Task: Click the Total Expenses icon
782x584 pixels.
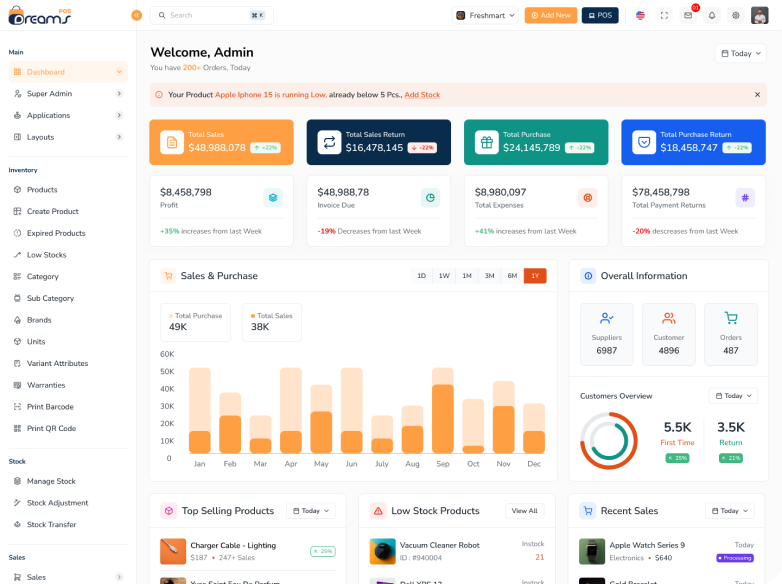Action: (x=588, y=198)
